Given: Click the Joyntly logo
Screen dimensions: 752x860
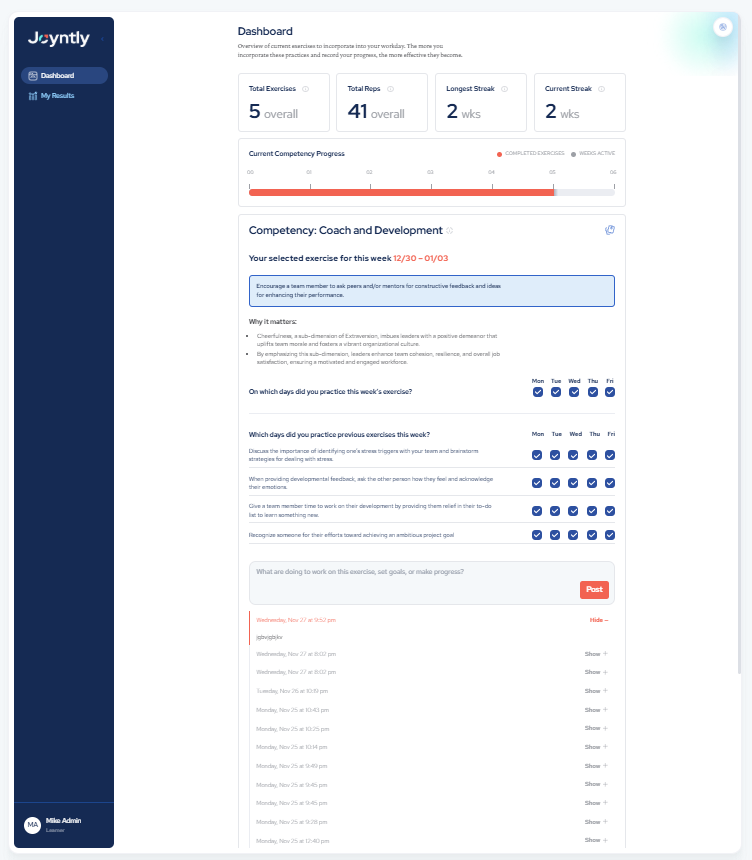Looking at the screenshot, I should (59, 39).
